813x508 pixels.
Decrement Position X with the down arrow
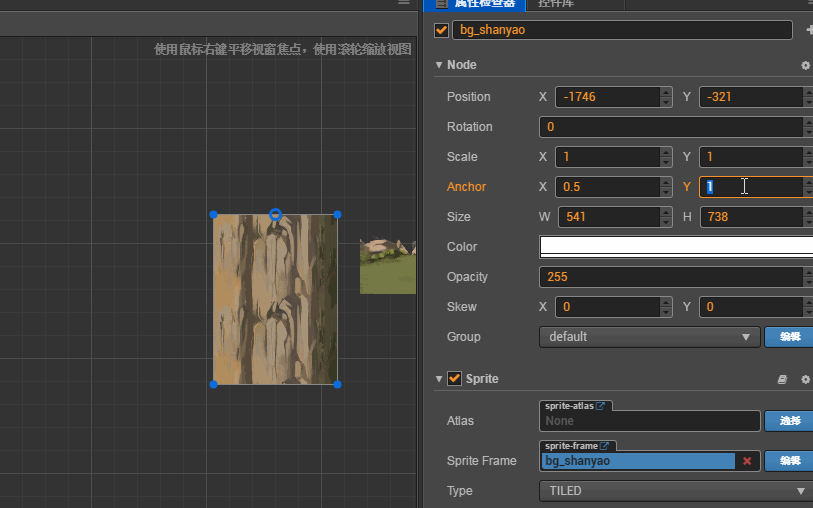tap(666, 102)
